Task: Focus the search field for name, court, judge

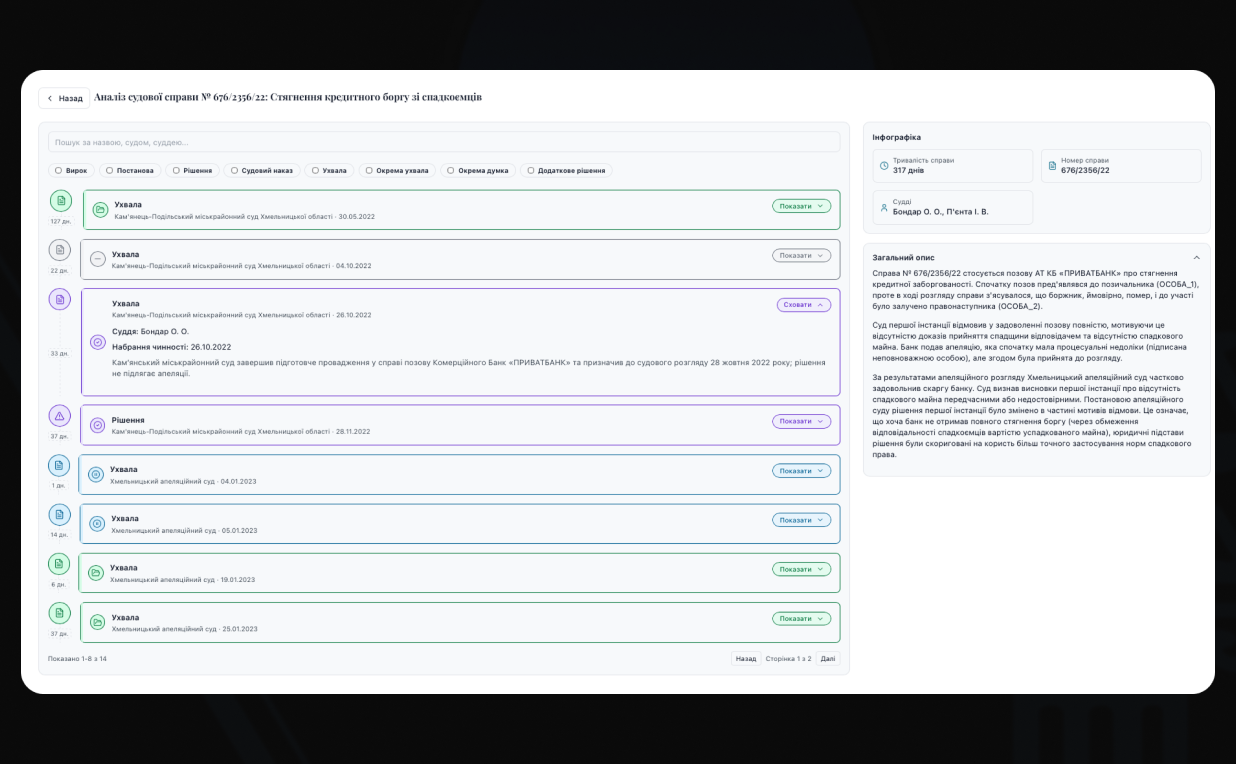Action: [444, 142]
